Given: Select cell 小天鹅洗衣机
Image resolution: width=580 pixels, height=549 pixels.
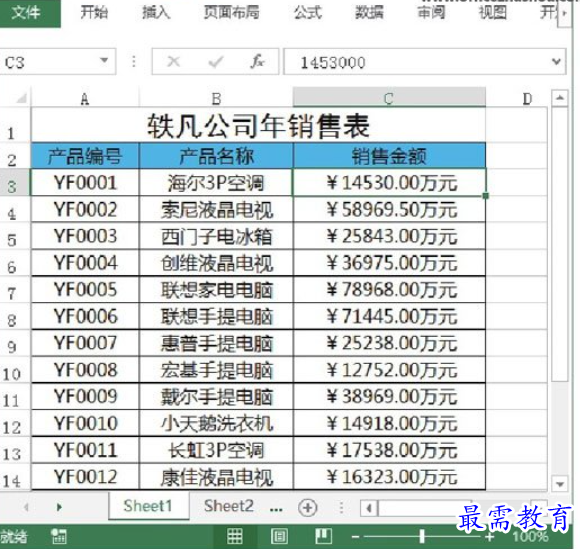Looking at the screenshot, I should [216, 423].
